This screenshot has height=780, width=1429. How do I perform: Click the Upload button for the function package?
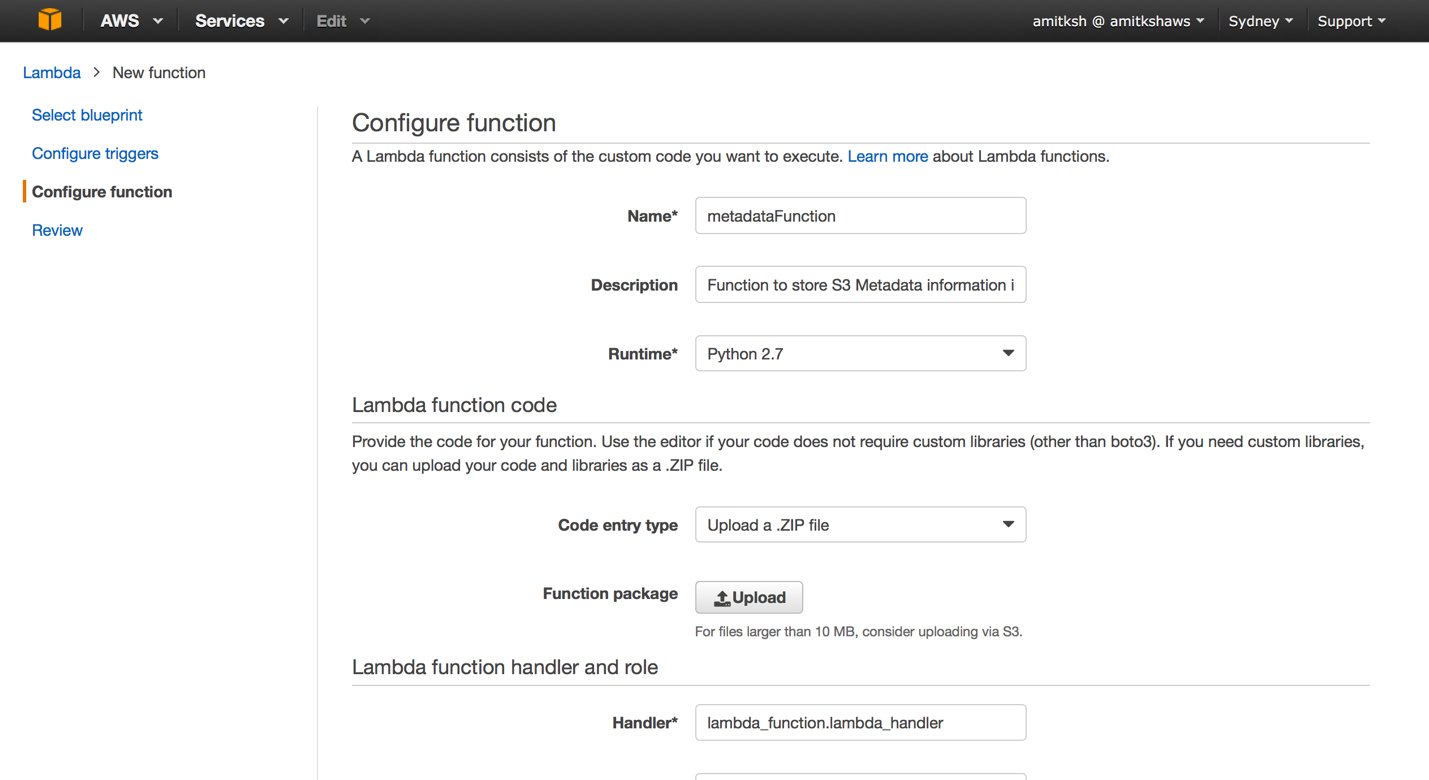(749, 597)
